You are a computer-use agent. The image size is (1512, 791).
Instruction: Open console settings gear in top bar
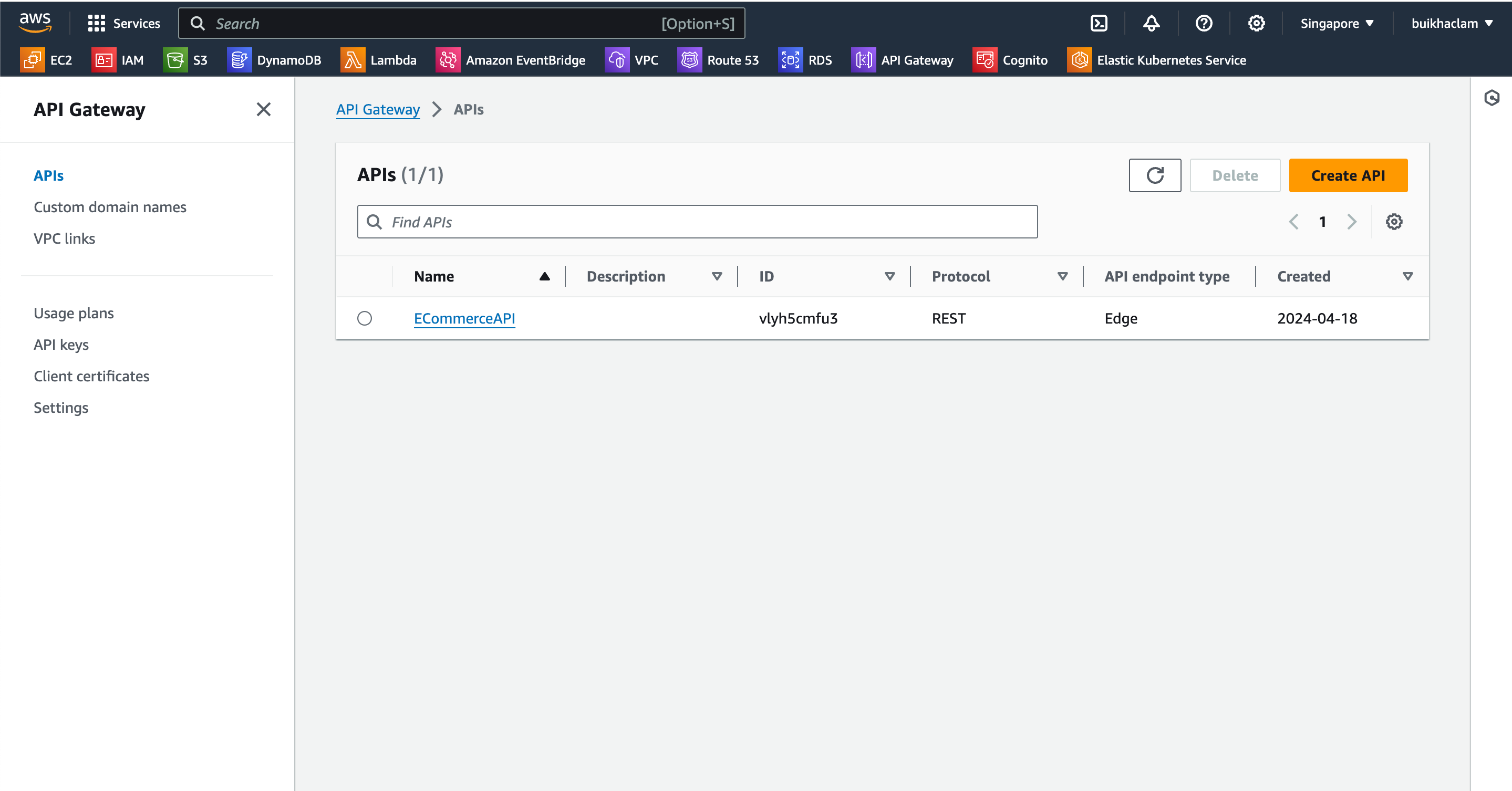tap(1256, 24)
